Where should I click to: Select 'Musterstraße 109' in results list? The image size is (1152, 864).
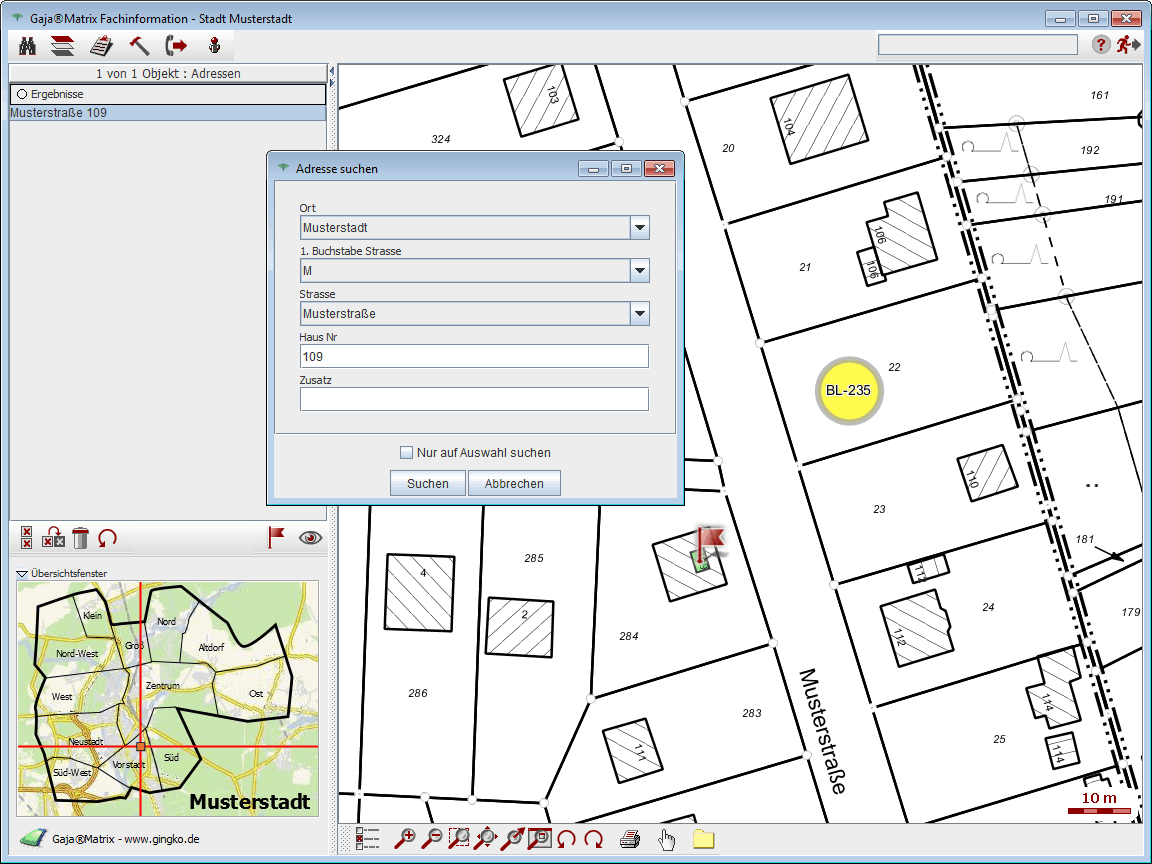[58, 113]
